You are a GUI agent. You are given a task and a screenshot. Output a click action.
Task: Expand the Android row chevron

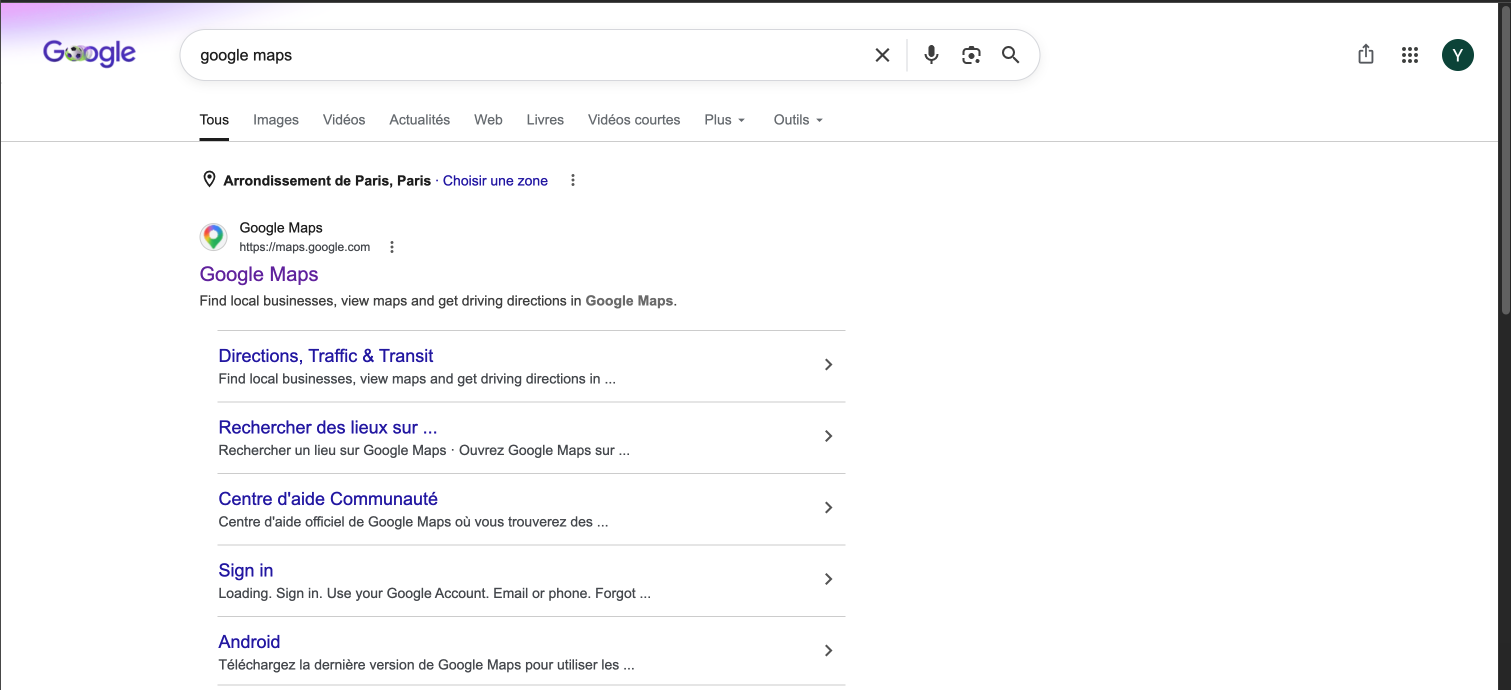point(828,651)
